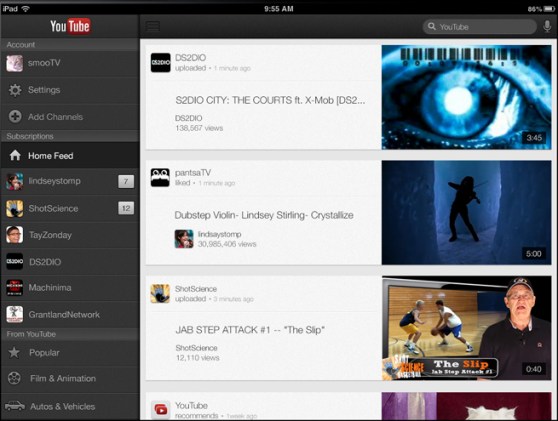558x421 pixels.
Task: Click ShotScience unread badge 12
Action: (126, 208)
